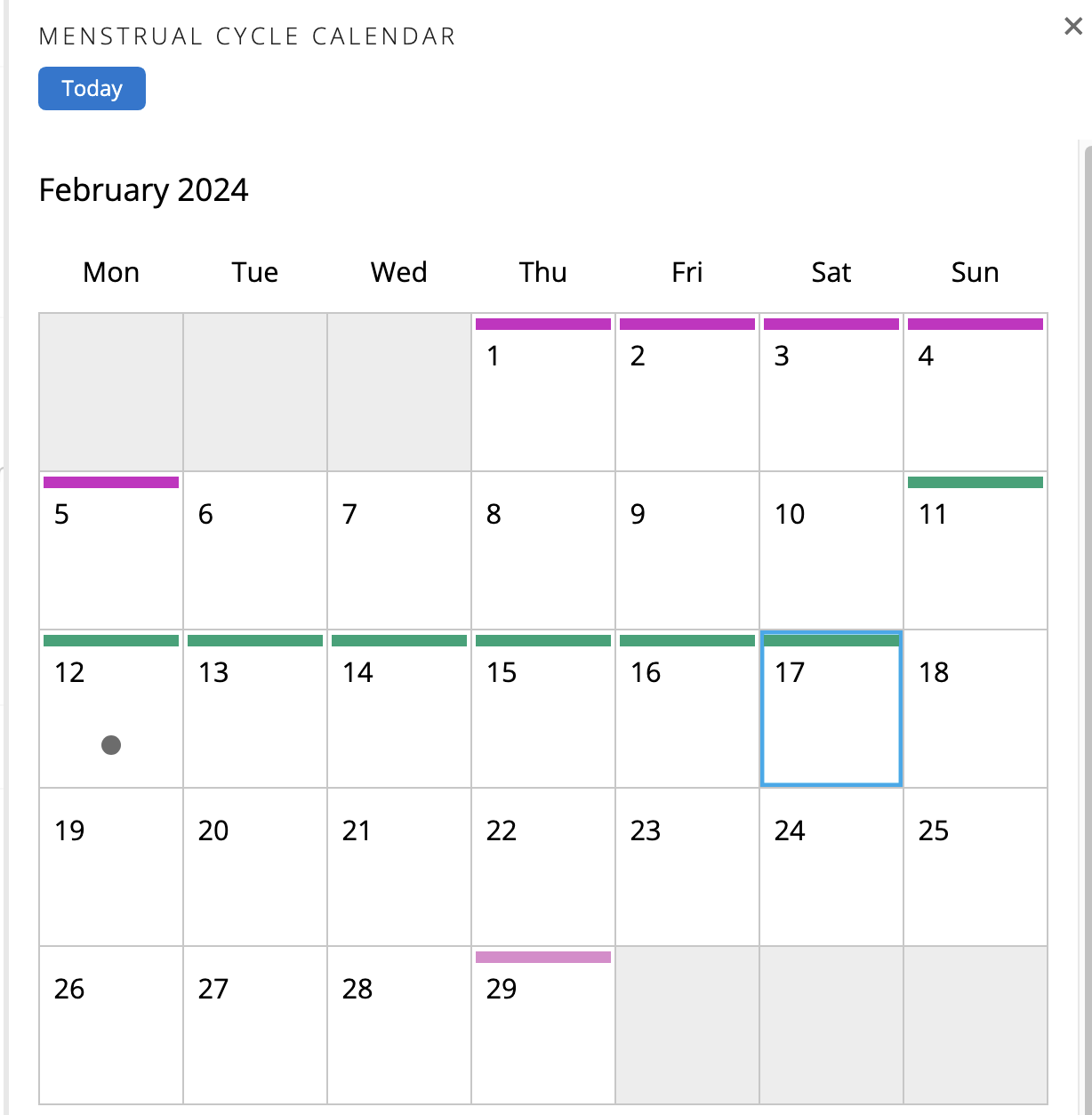Pick February 19 in the calendar

click(111, 867)
